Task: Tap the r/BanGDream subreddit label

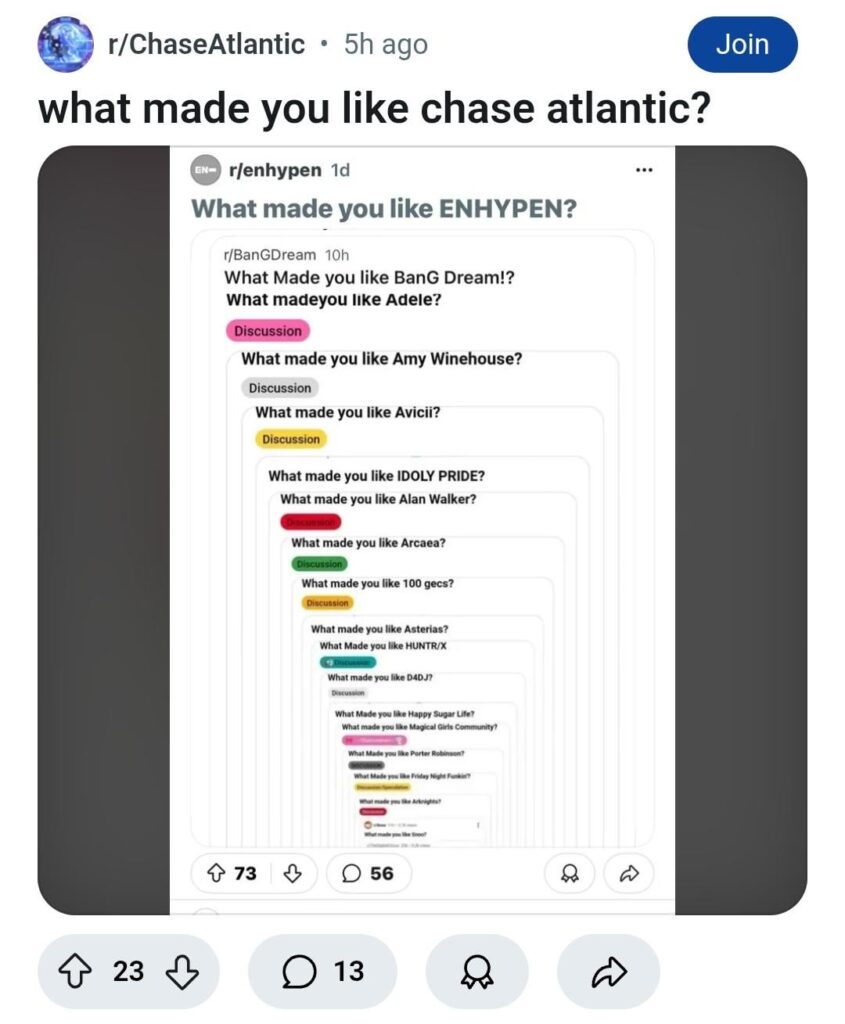Action: (269, 255)
